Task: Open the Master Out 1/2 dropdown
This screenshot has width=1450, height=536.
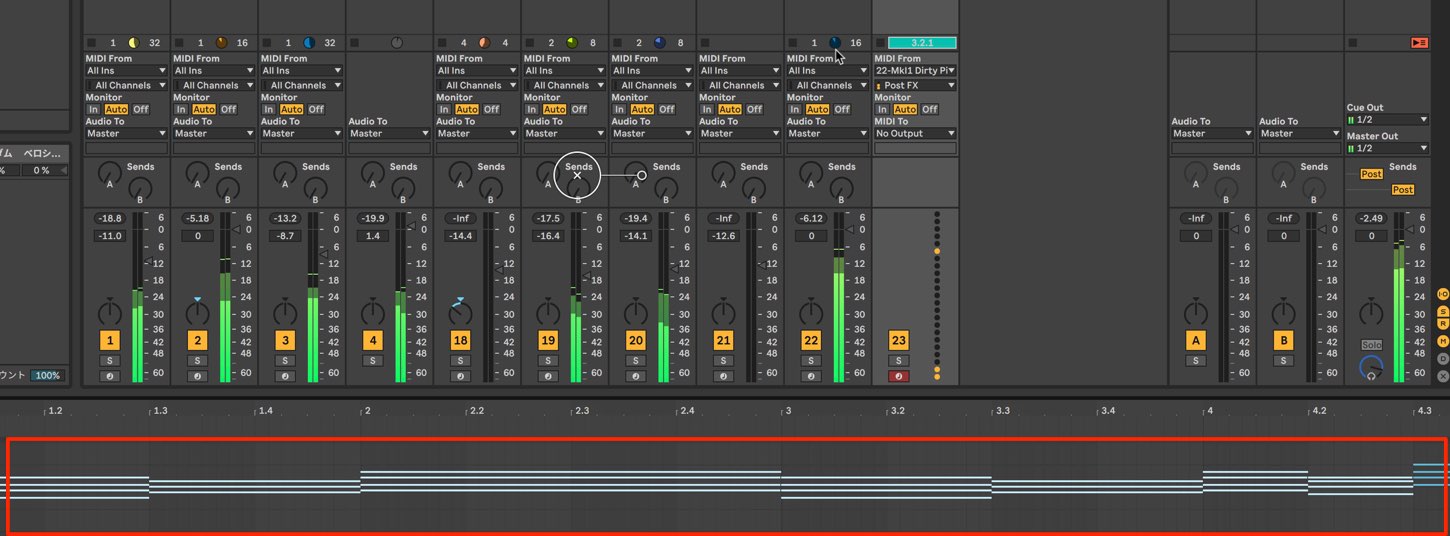Action: (1387, 148)
